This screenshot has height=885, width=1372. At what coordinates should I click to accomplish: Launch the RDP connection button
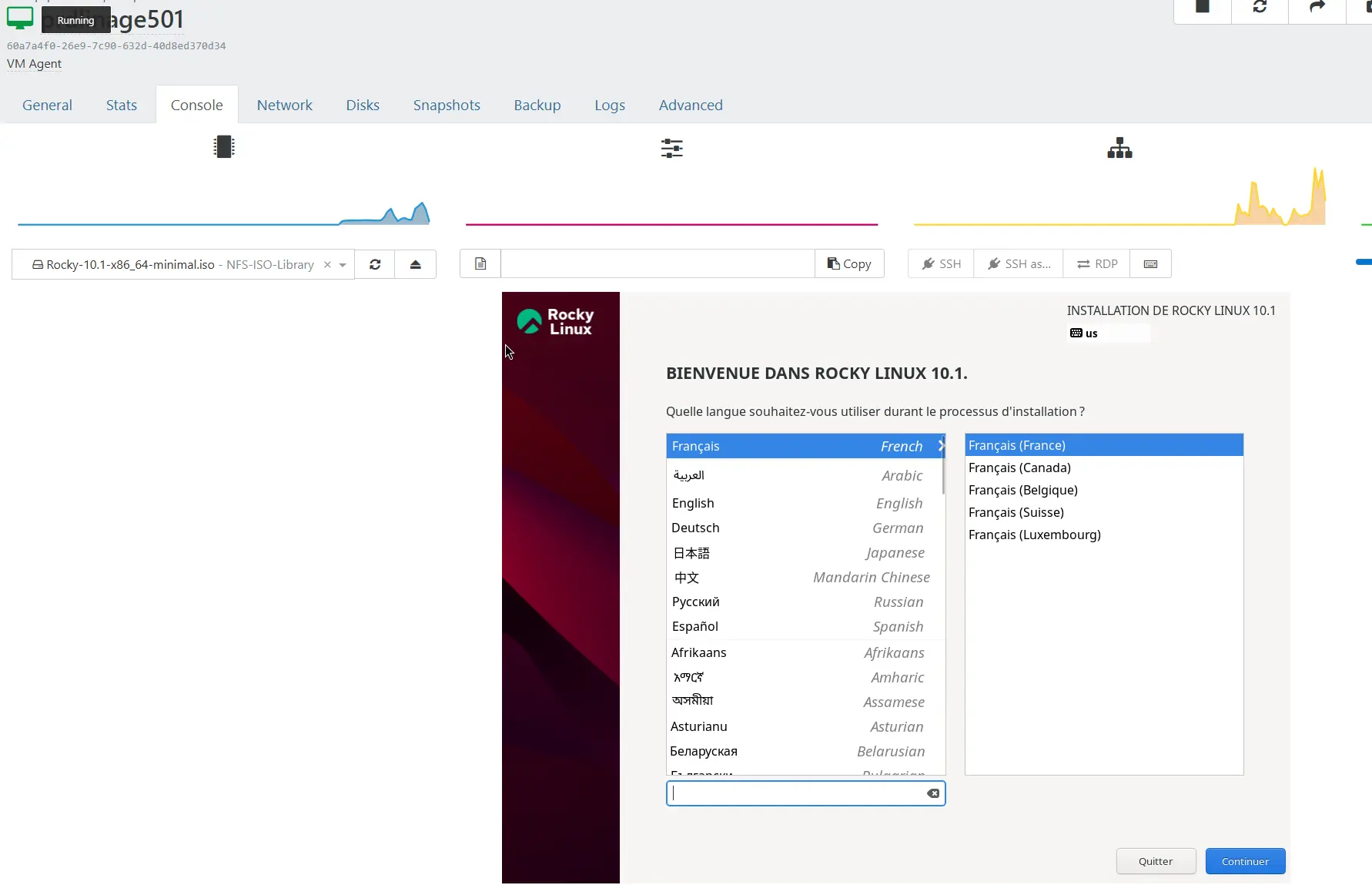pos(1096,263)
